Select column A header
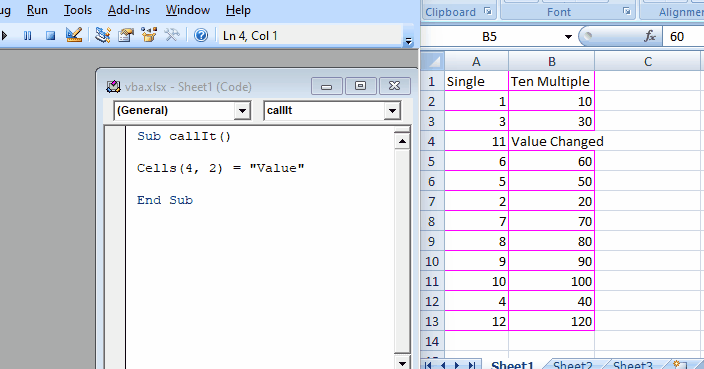The height and width of the screenshot is (369, 704). (x=476, y=61)
